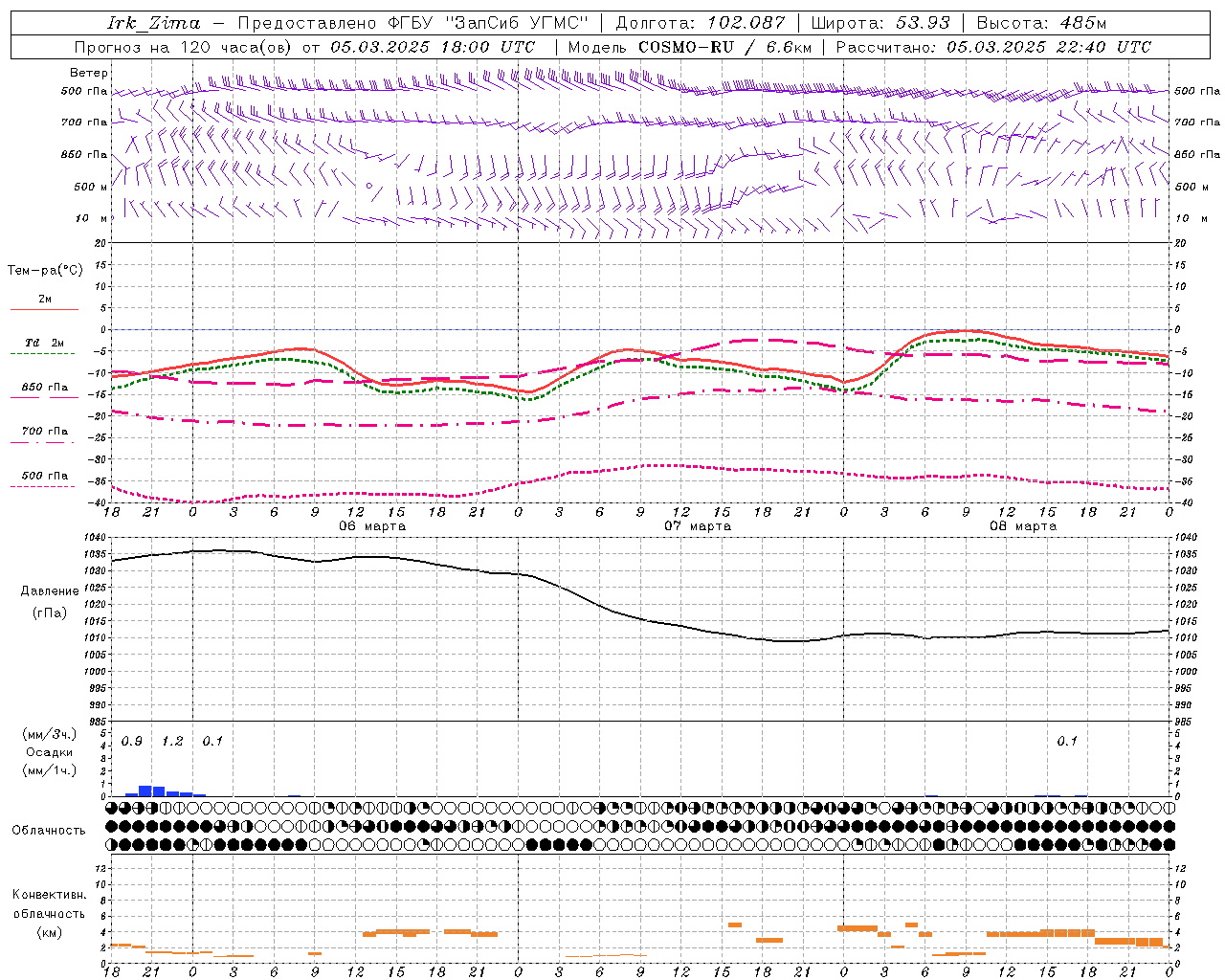1225x980 pixels.
Task: Click the left 500 м wind level label
Action: [91, 187]
